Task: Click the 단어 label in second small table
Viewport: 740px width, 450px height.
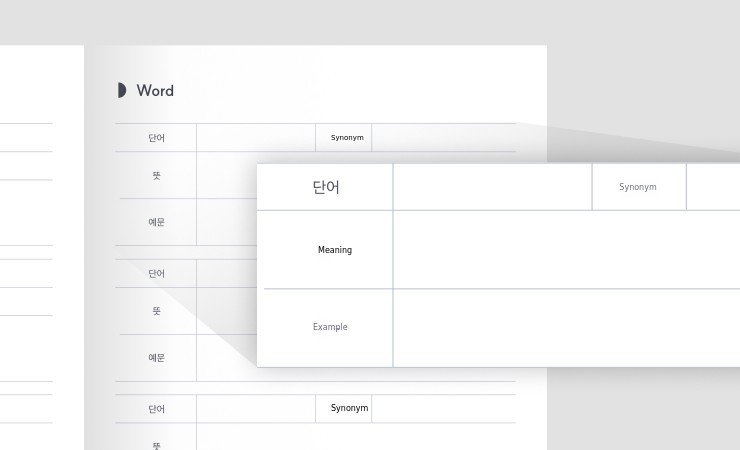Action: pyautogui.click(x=157, y=273)
